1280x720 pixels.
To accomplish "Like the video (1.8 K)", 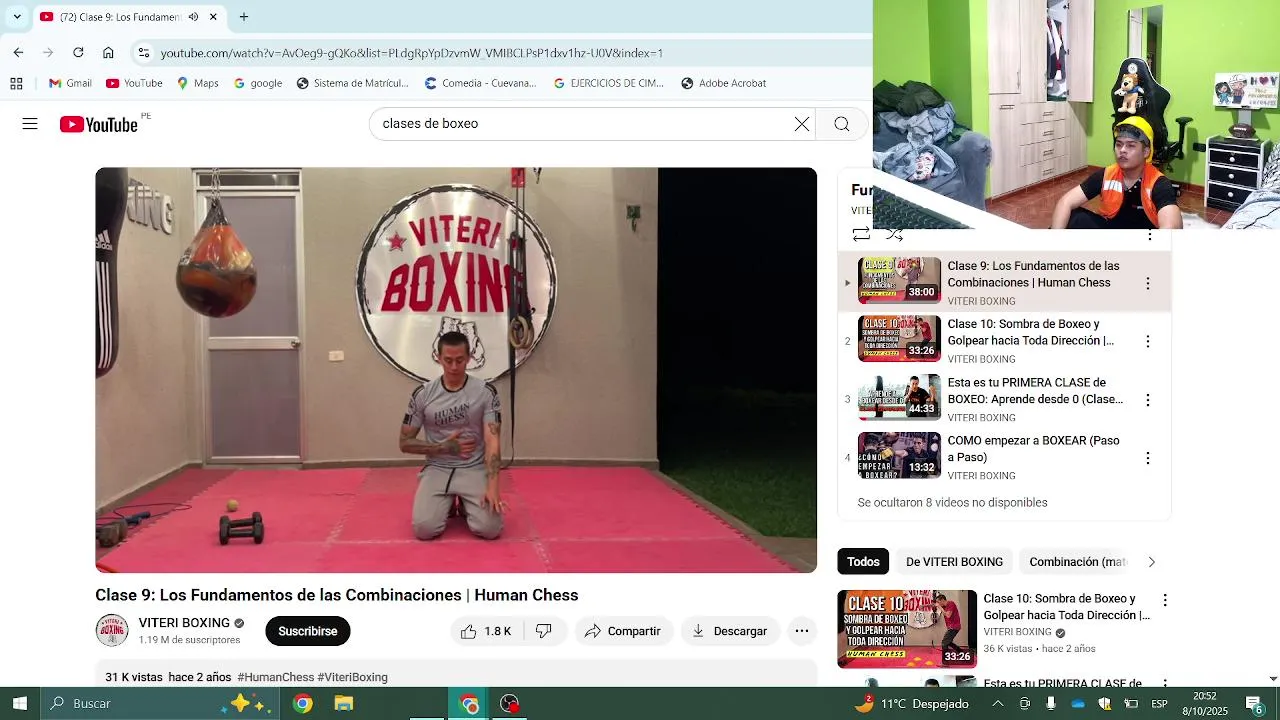I will point(485,631).
